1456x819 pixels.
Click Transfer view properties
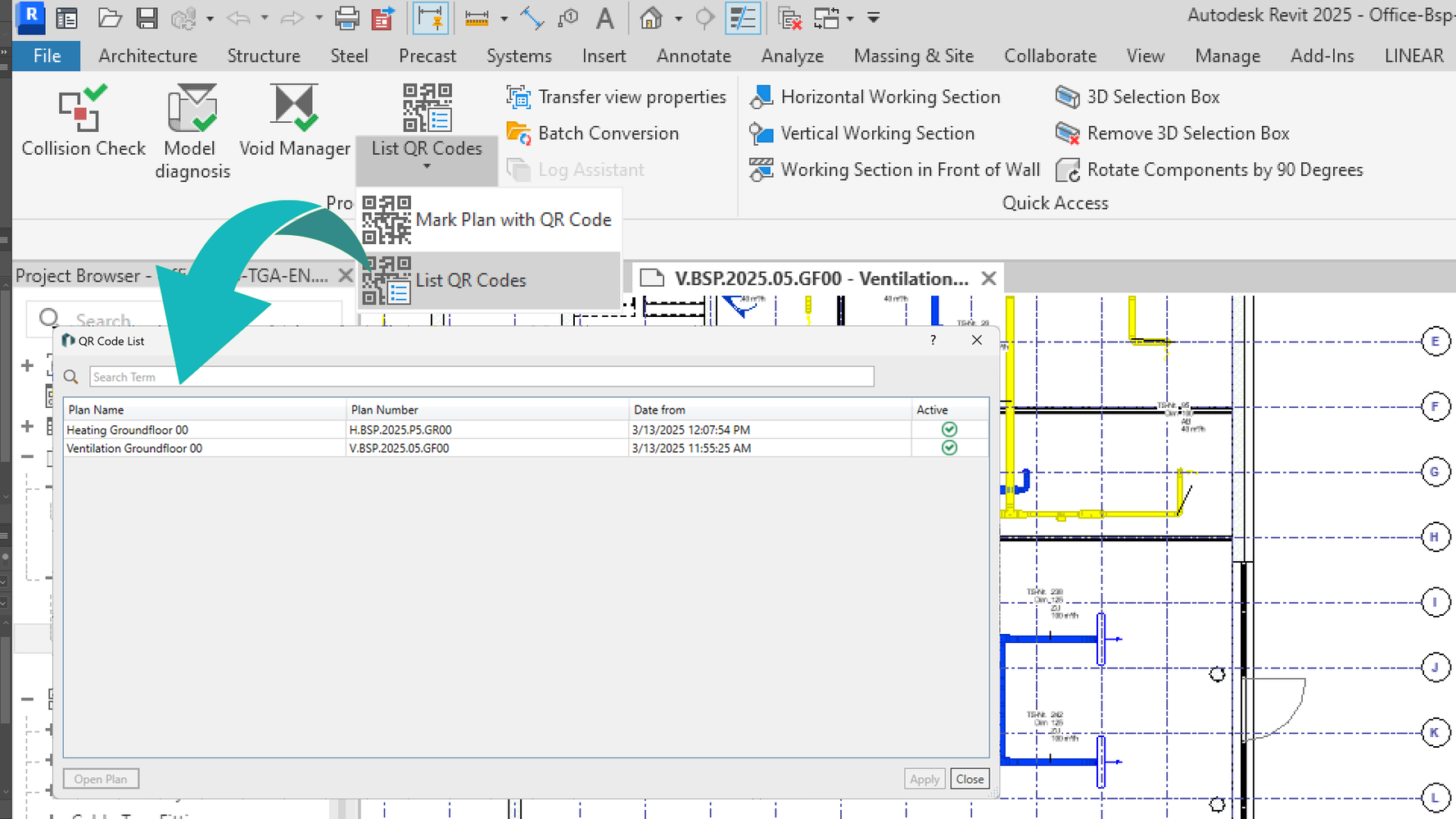[x=616, y=97]
